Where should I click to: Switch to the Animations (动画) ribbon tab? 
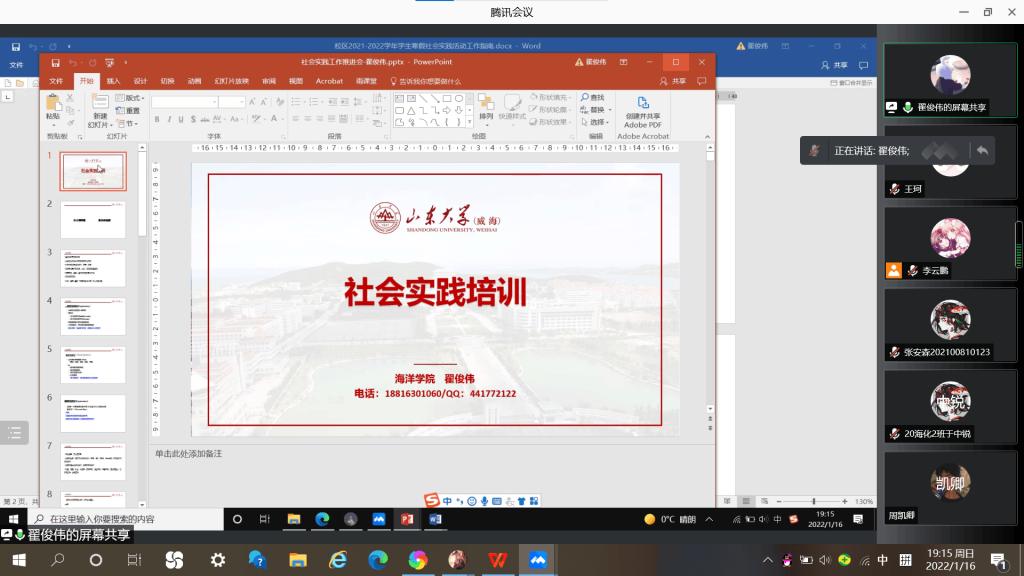pyautogui.click(x=195, y=81)
